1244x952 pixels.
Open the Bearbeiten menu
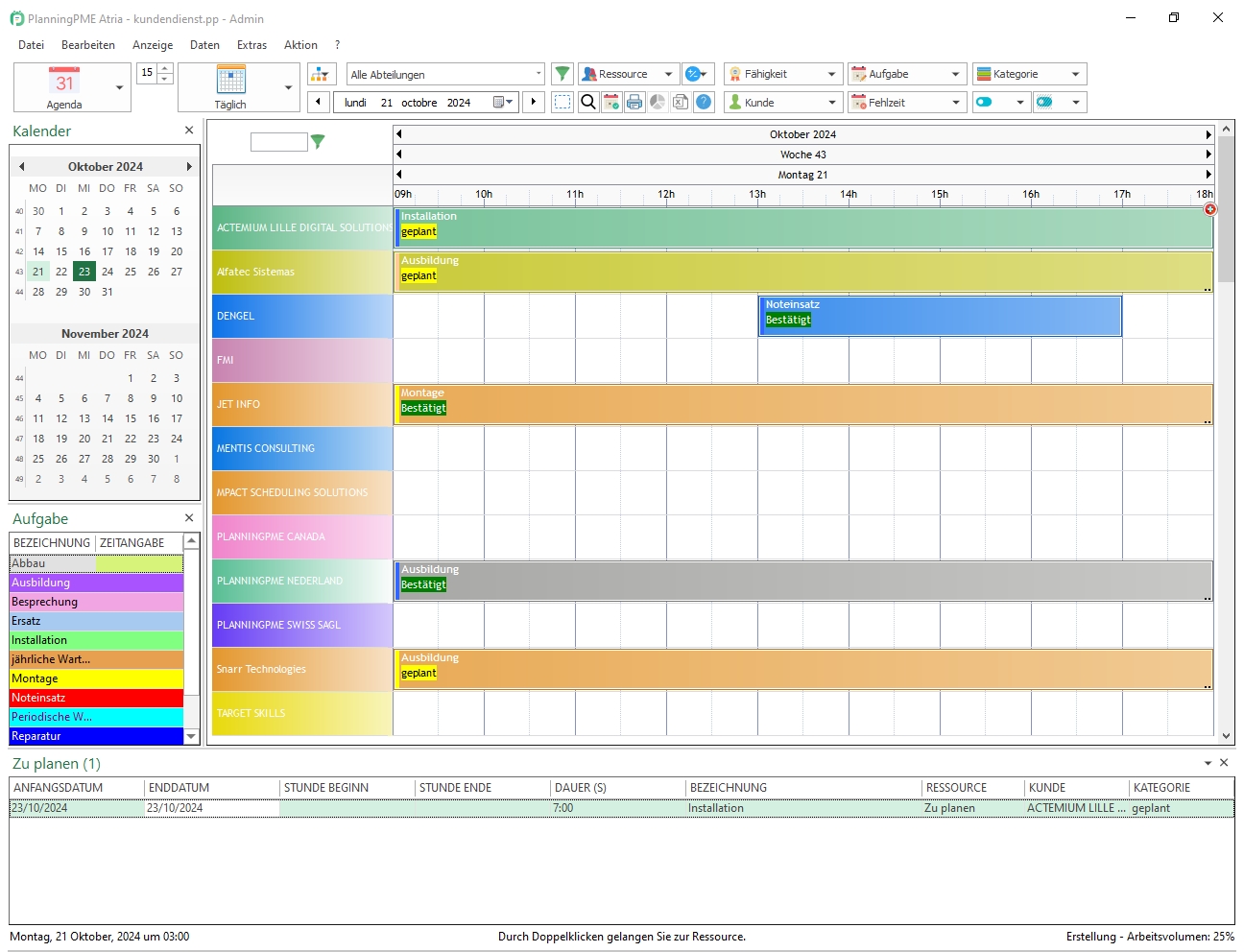pos(87,45)
